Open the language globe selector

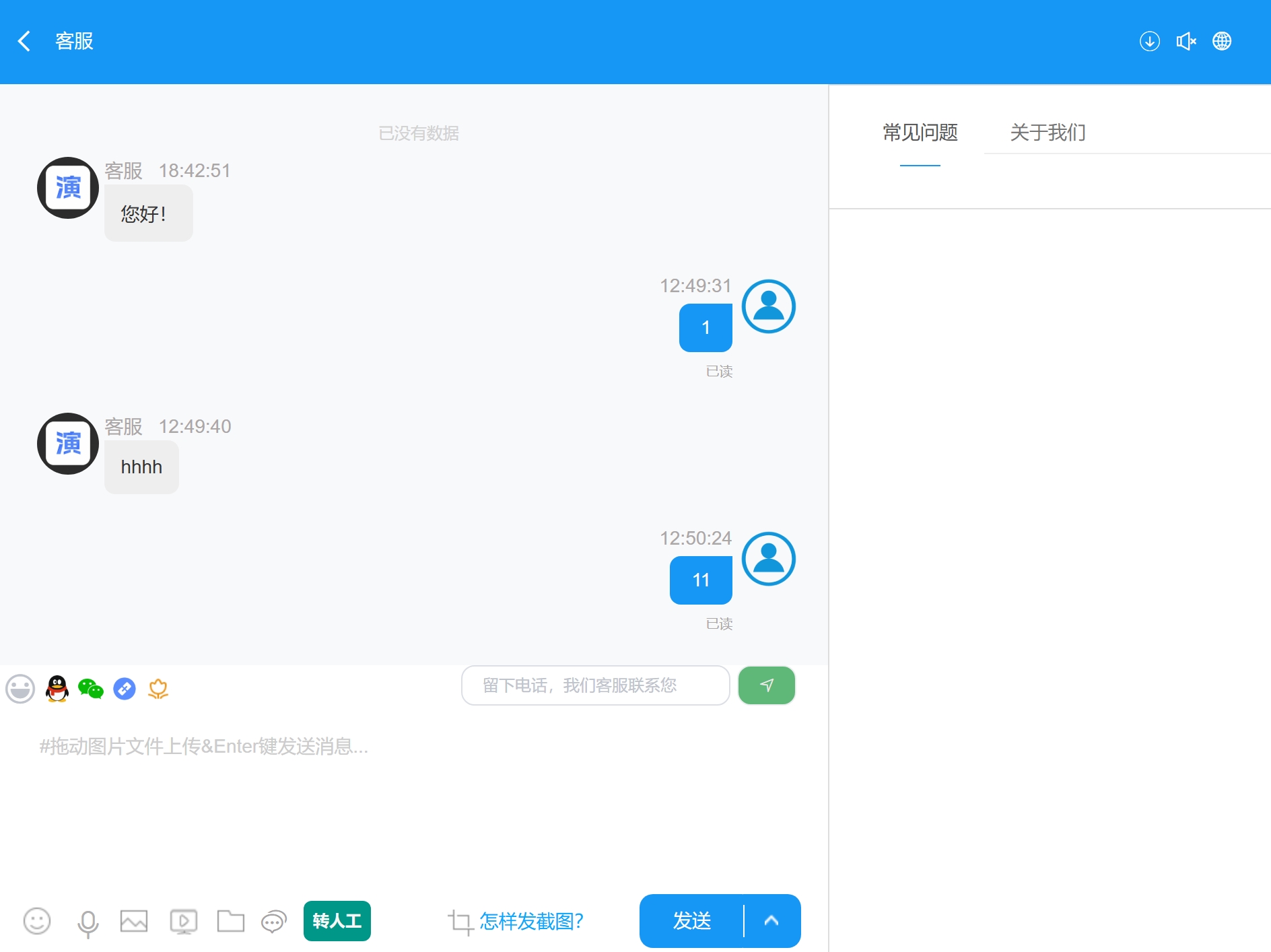click(x=1222, y=42)
